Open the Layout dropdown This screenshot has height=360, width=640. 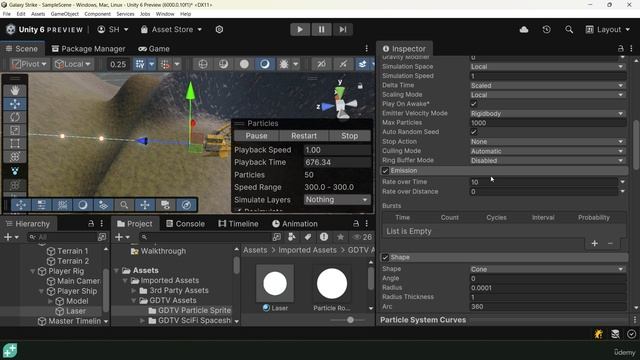[x=608, y=29]
